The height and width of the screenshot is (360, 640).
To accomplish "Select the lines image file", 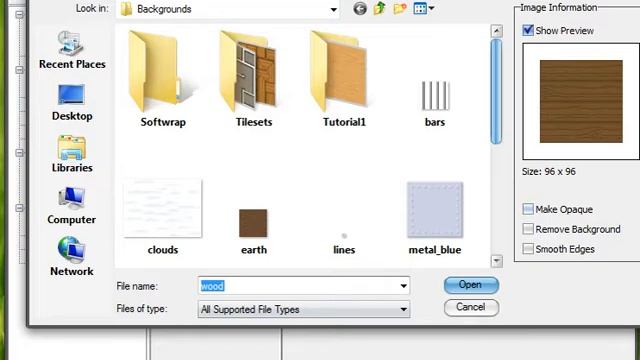I will pos(344,244).
